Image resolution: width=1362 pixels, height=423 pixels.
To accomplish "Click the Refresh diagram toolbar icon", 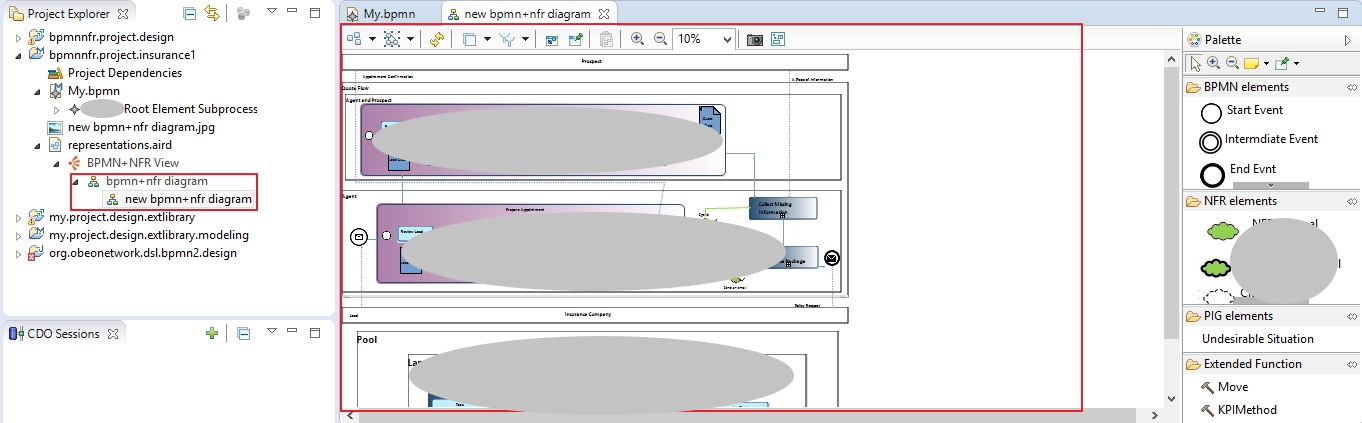I will [x=436, y=39].
